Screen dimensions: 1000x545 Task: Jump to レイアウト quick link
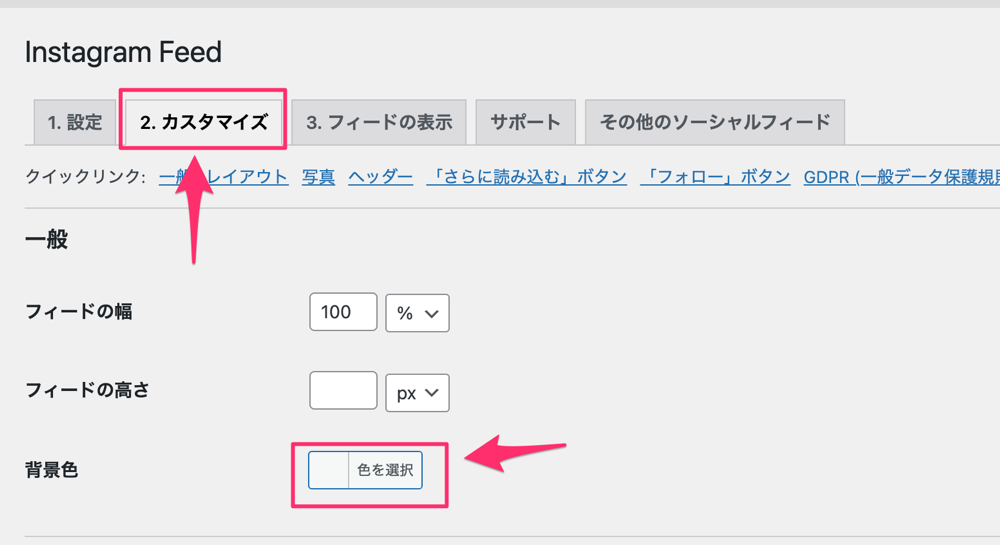point(247,177)
